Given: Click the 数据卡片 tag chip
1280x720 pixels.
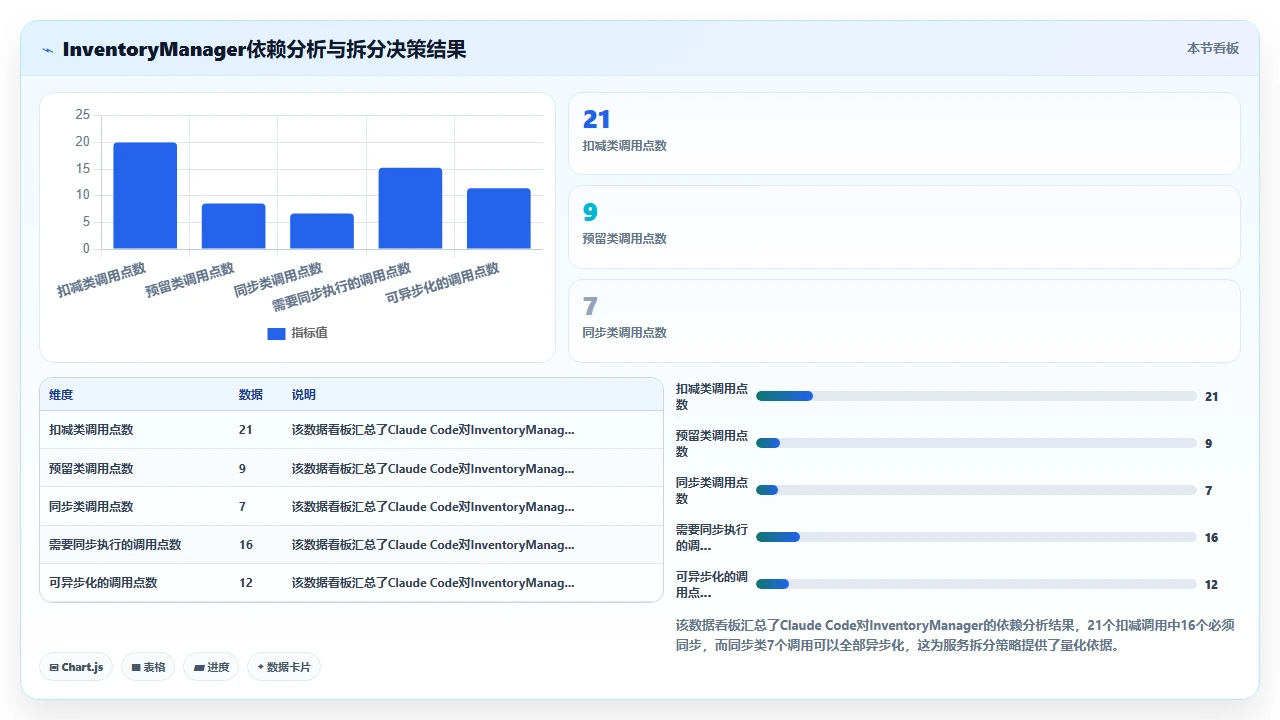Looking at the screenshot, I should pos(284,667).
